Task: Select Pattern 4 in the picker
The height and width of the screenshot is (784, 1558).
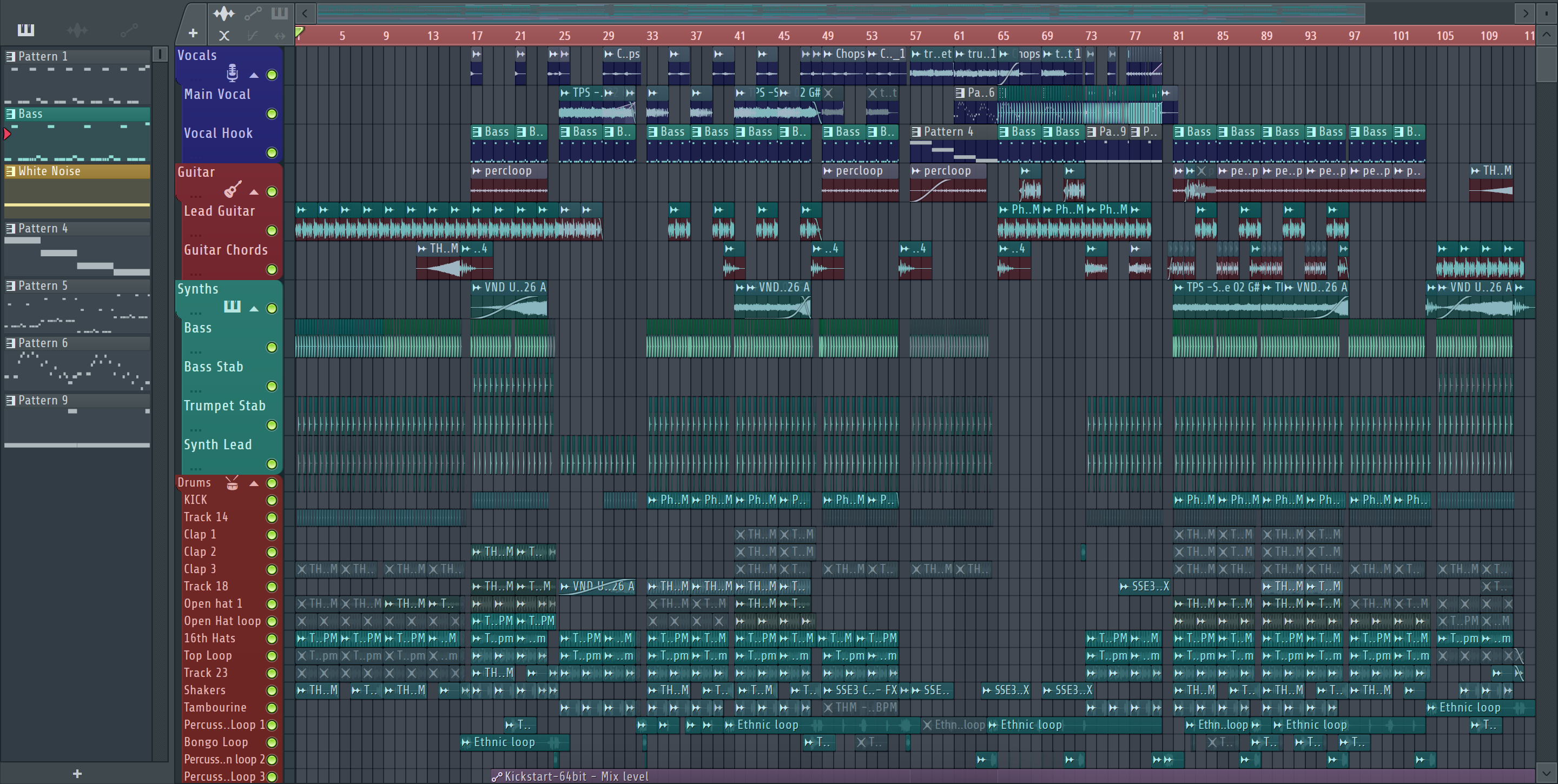Action: [x=77, y=250]
